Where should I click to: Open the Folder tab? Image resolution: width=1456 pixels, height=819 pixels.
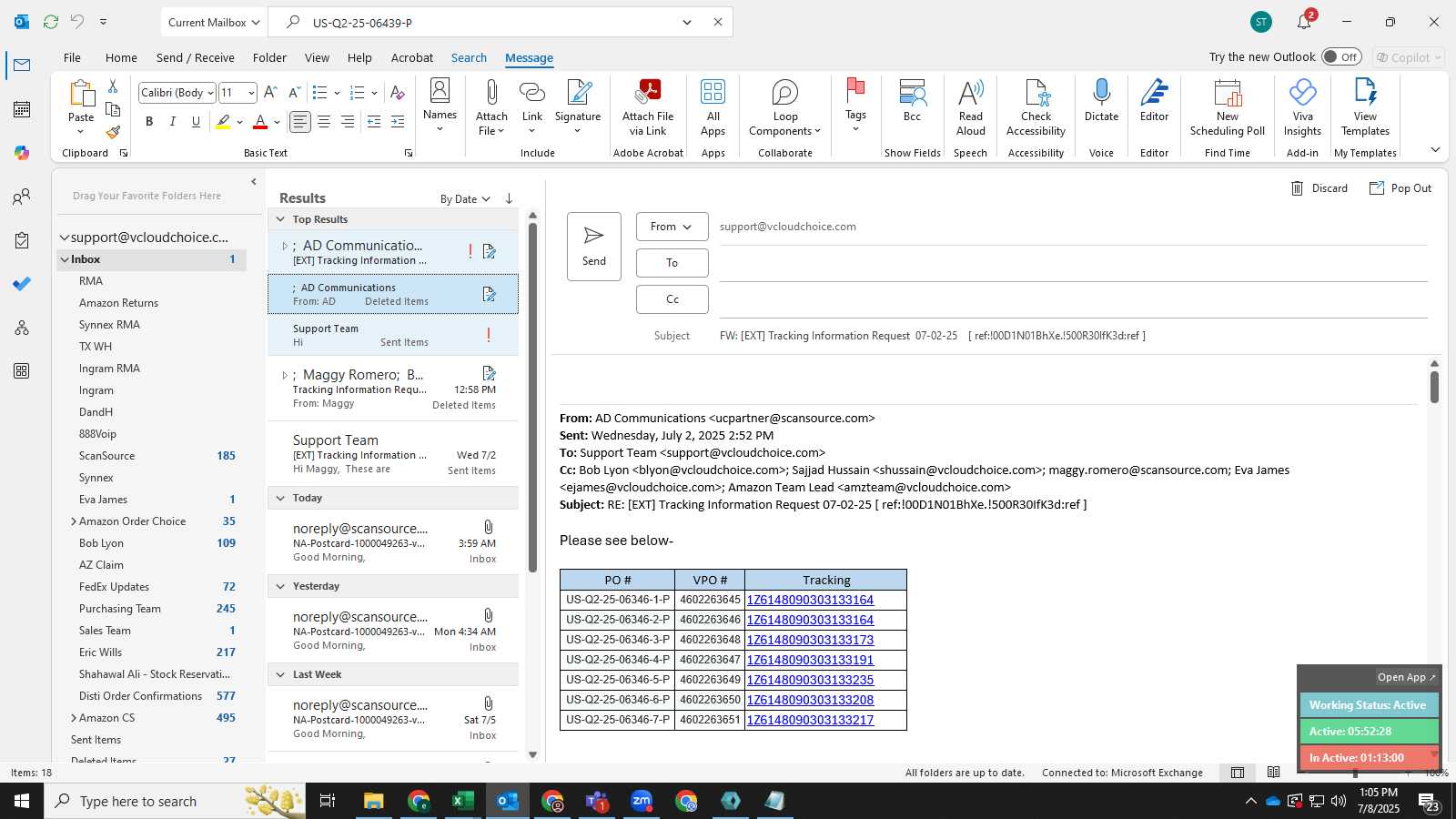[x=269, y=57]
